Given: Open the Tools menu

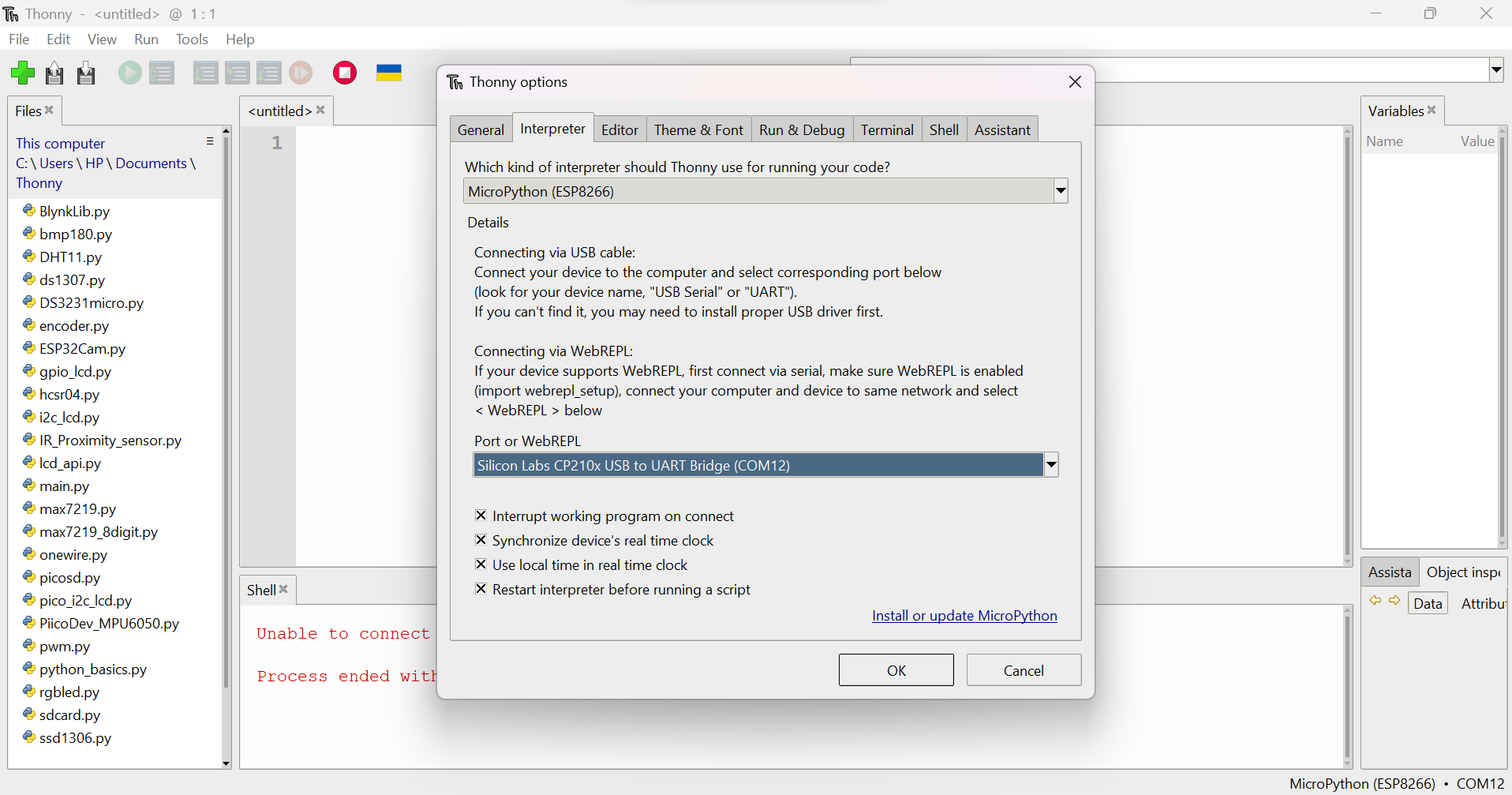Looking at the screenshot, I should (x=192, y=39).
